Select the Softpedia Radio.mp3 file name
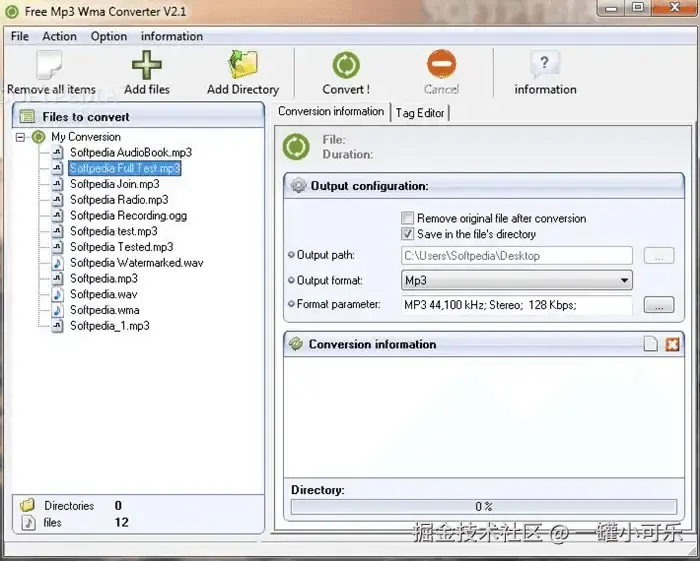Image resolution: width=700 pixels, height=561 pixels. [x=119, y=199]
